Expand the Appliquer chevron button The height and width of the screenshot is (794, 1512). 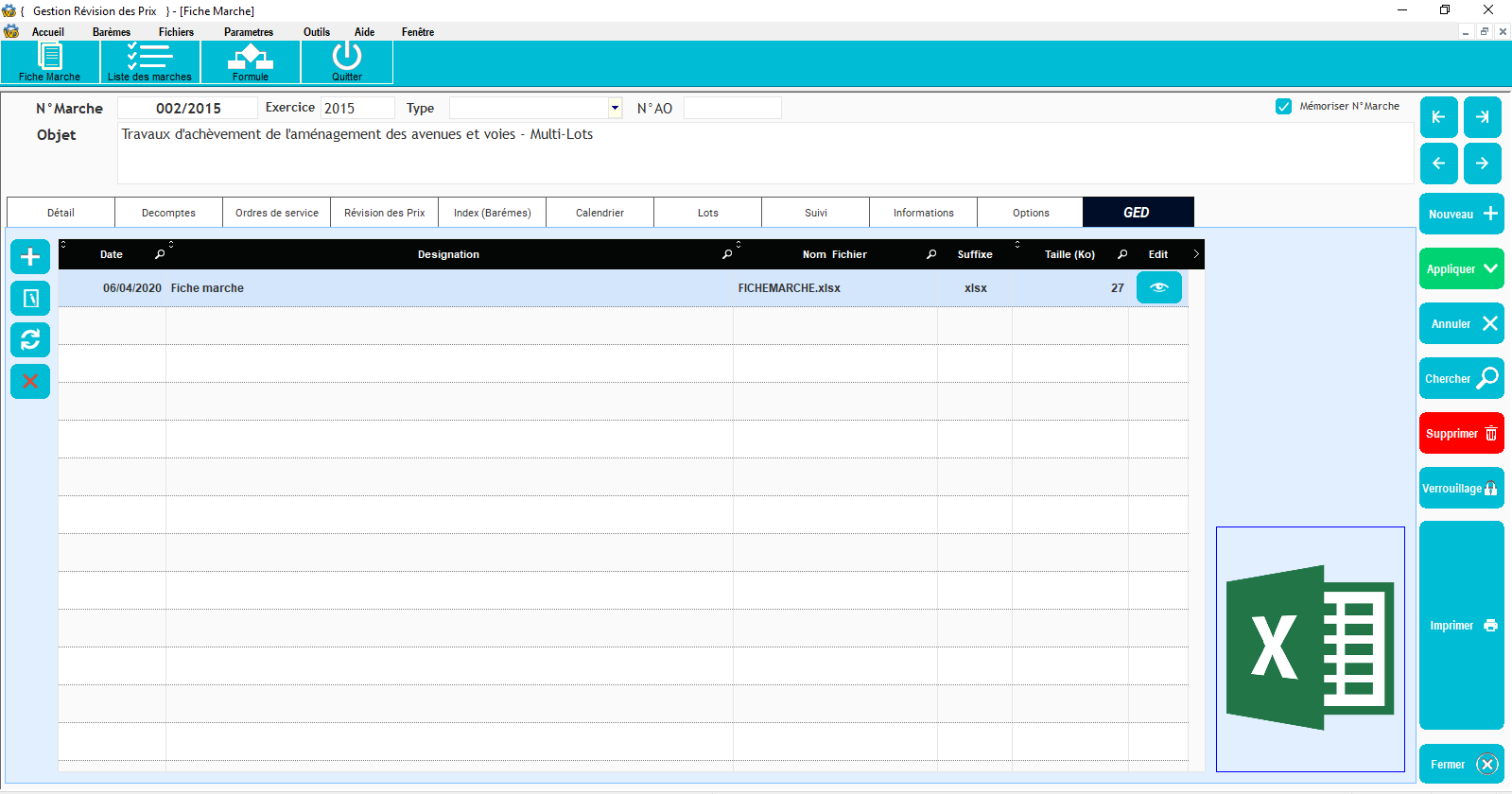tap(1461, 268)
